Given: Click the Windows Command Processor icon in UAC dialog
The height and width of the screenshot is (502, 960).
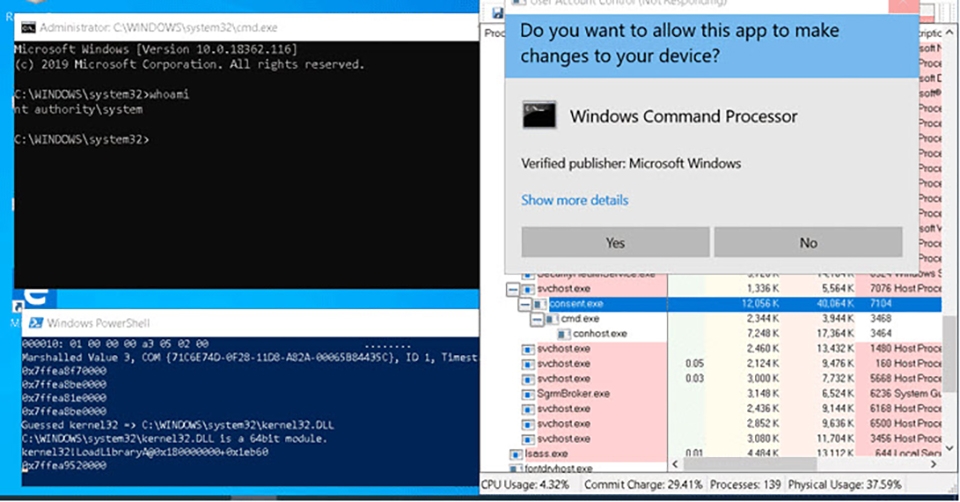Looking at the screenshot, I should (x=539, y=115).
